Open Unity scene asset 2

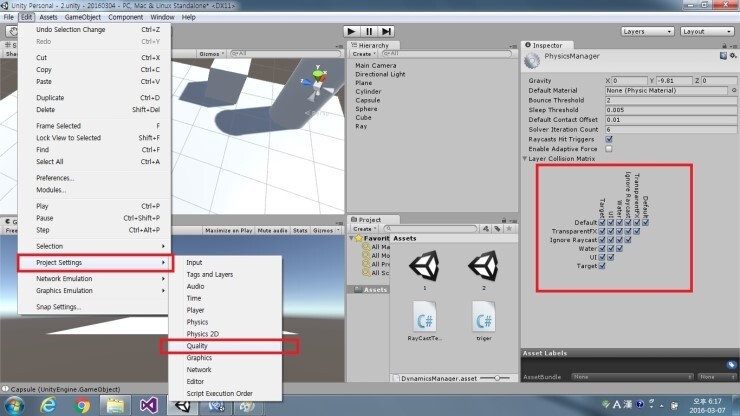click(483, 266)
